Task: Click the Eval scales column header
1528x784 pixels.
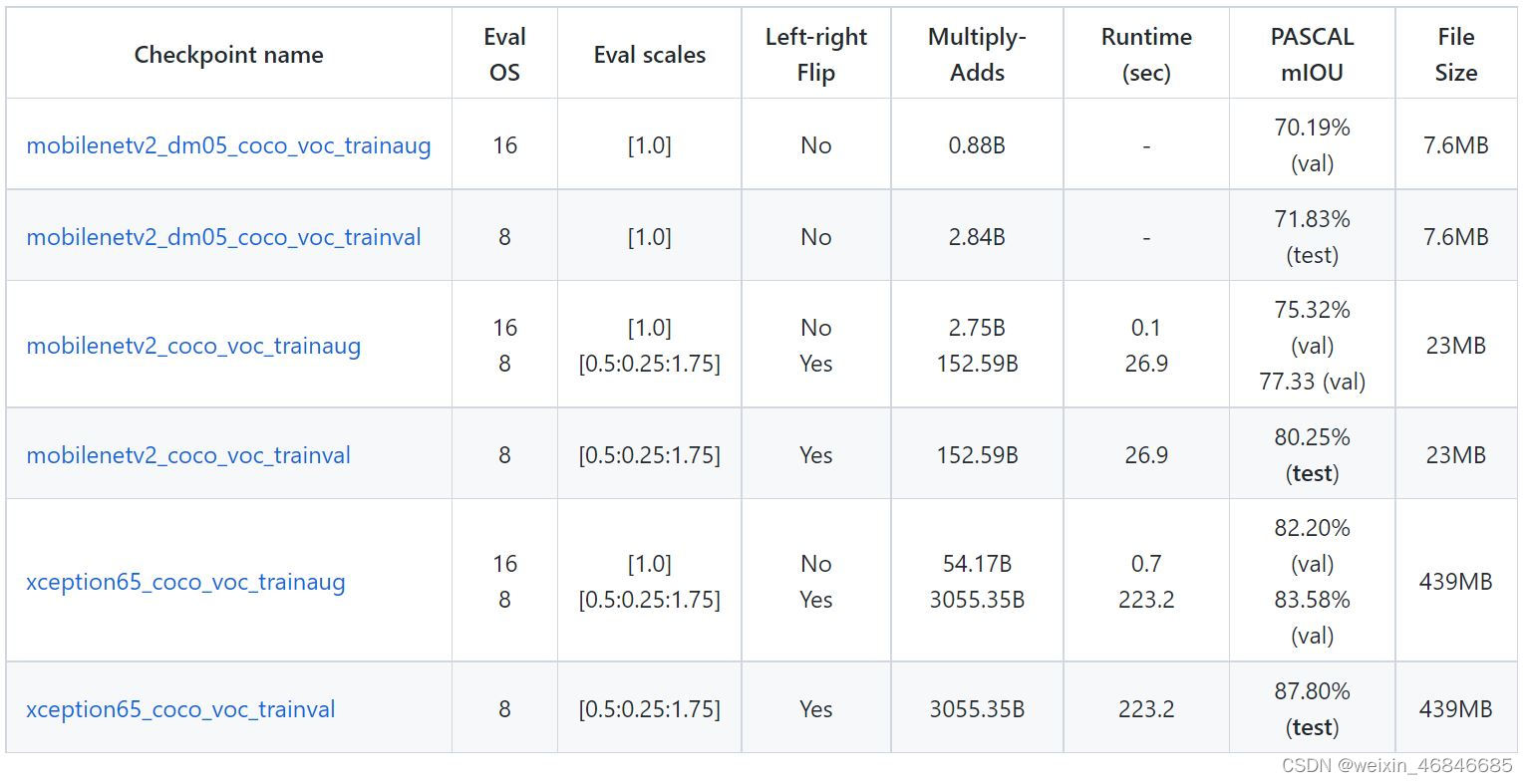Action: [x=649, y=55]
